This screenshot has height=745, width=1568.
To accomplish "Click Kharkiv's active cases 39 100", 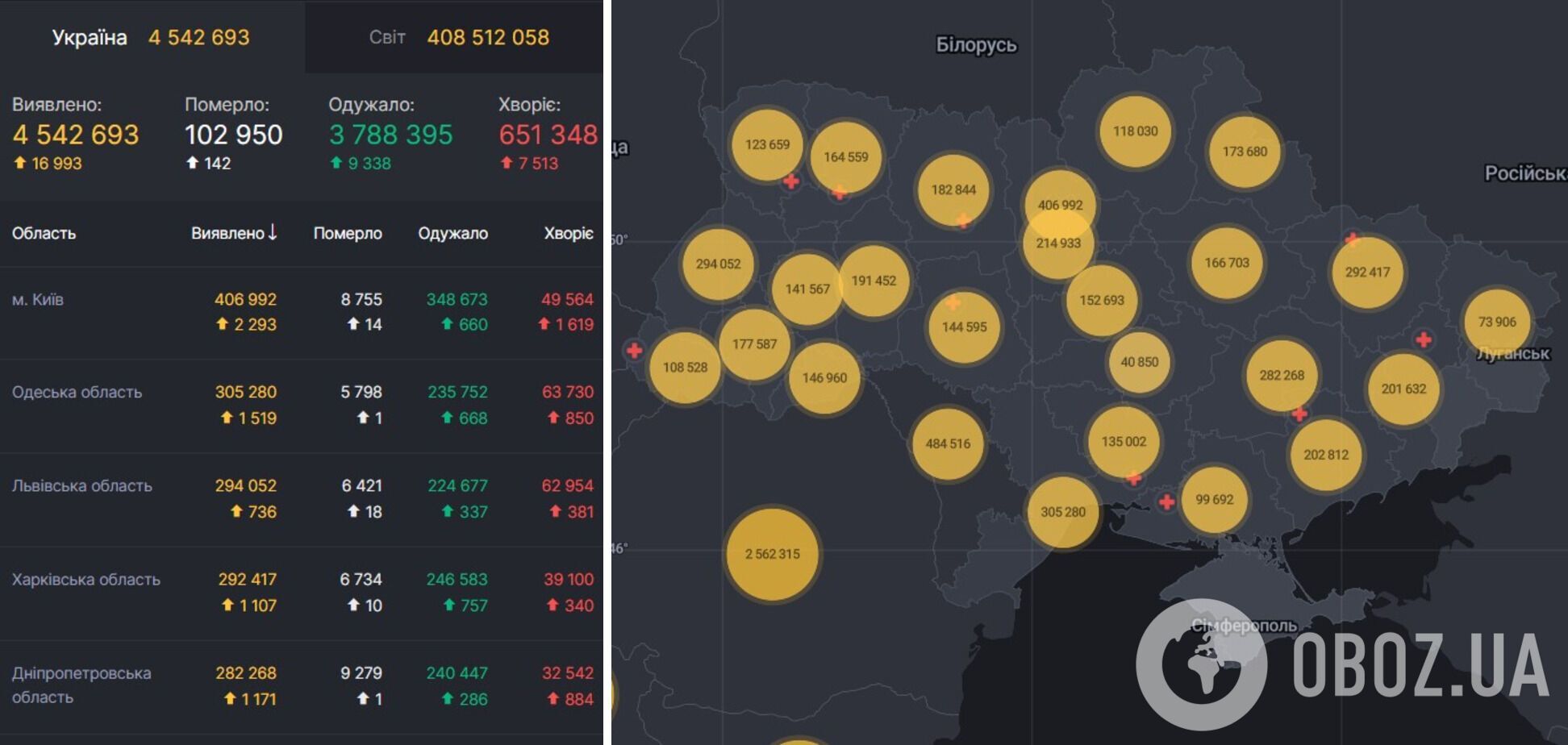I will [568, 579].
